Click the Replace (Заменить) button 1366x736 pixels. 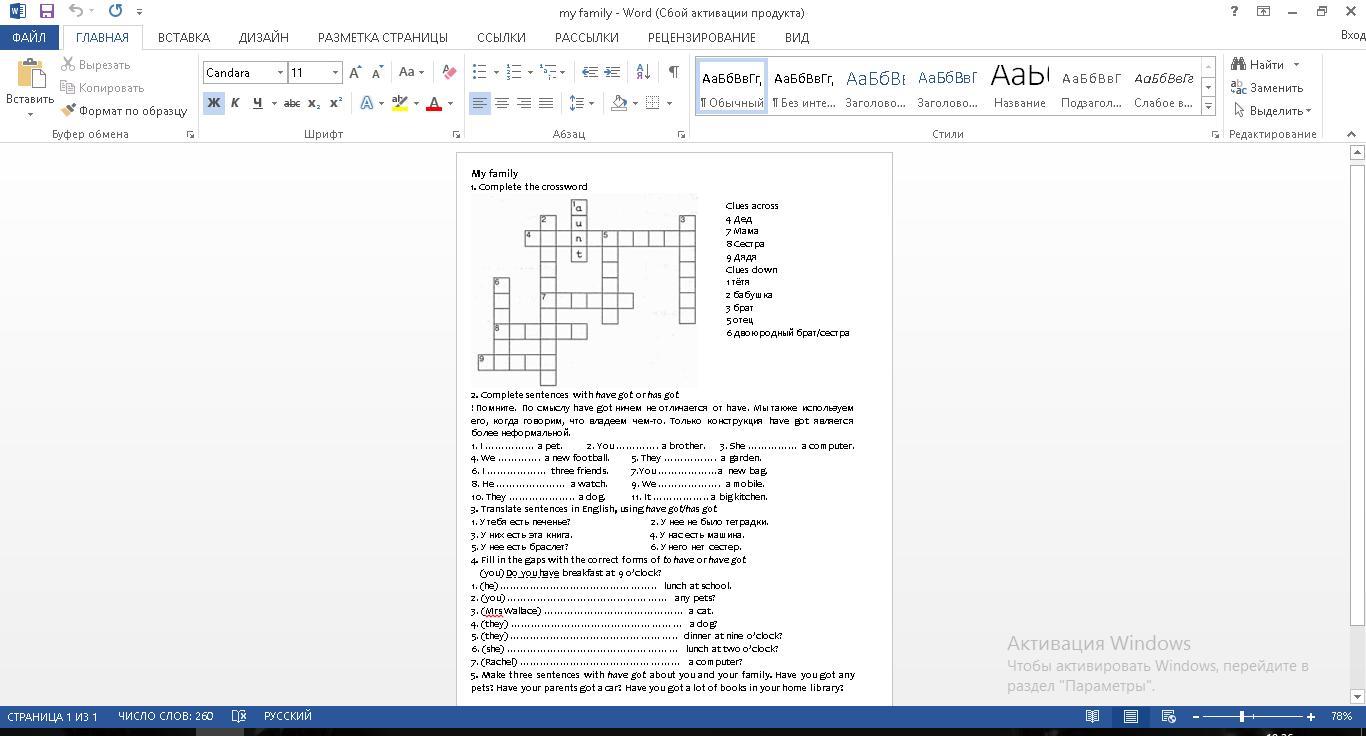coord(1267,88)
